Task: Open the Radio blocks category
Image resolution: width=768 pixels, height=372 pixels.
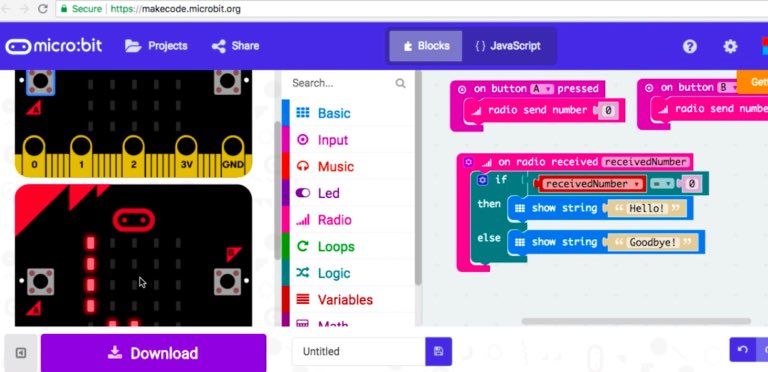Action: pos(348,220)
